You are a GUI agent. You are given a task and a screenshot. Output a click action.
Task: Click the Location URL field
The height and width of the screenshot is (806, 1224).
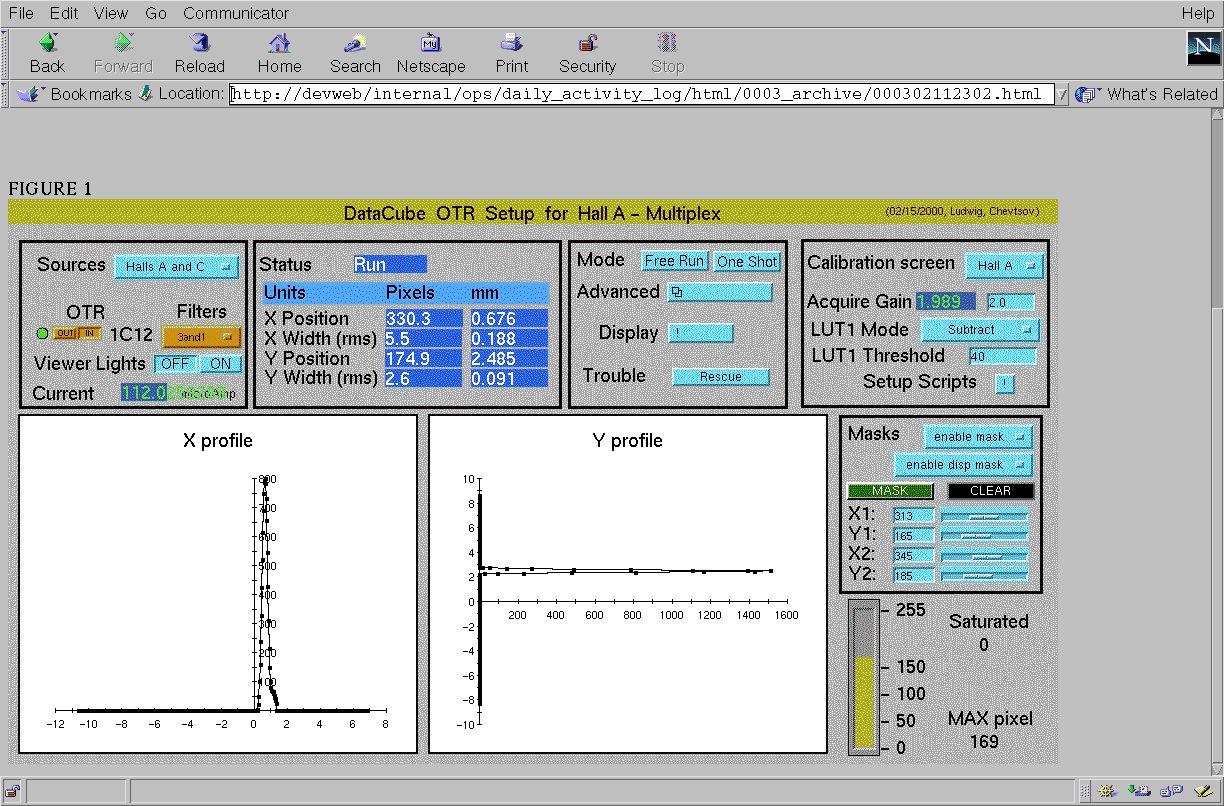point(641,94)
